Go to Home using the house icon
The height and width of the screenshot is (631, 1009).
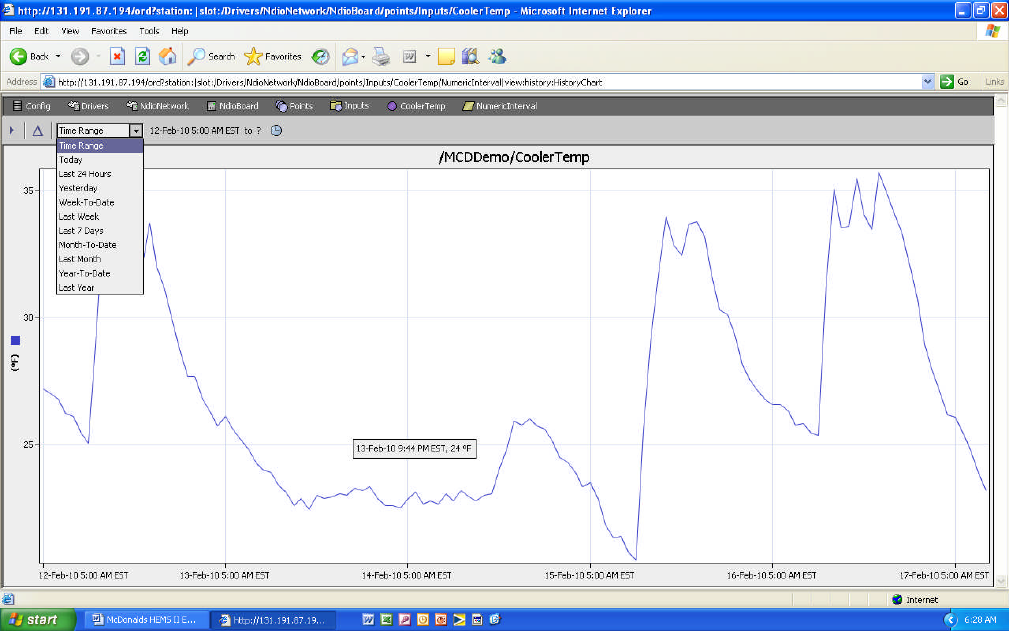(x=167, y=56)
